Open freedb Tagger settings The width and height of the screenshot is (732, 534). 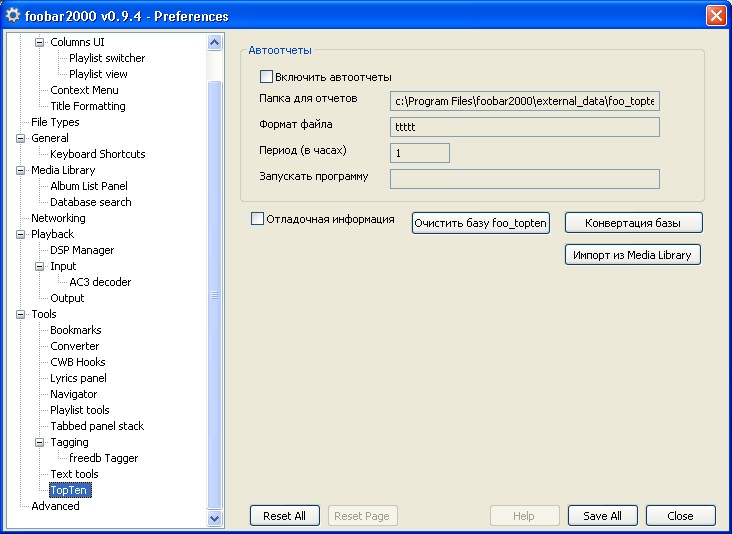coord(103,458)
